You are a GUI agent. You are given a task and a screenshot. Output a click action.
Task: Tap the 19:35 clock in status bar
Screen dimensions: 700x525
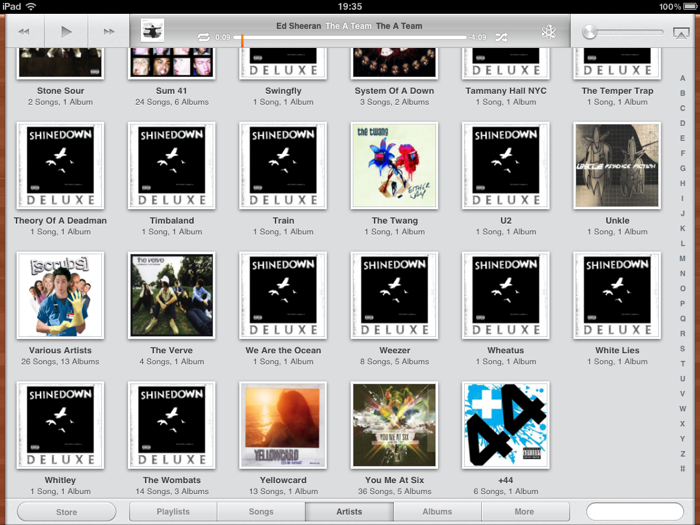click(350, 7)
